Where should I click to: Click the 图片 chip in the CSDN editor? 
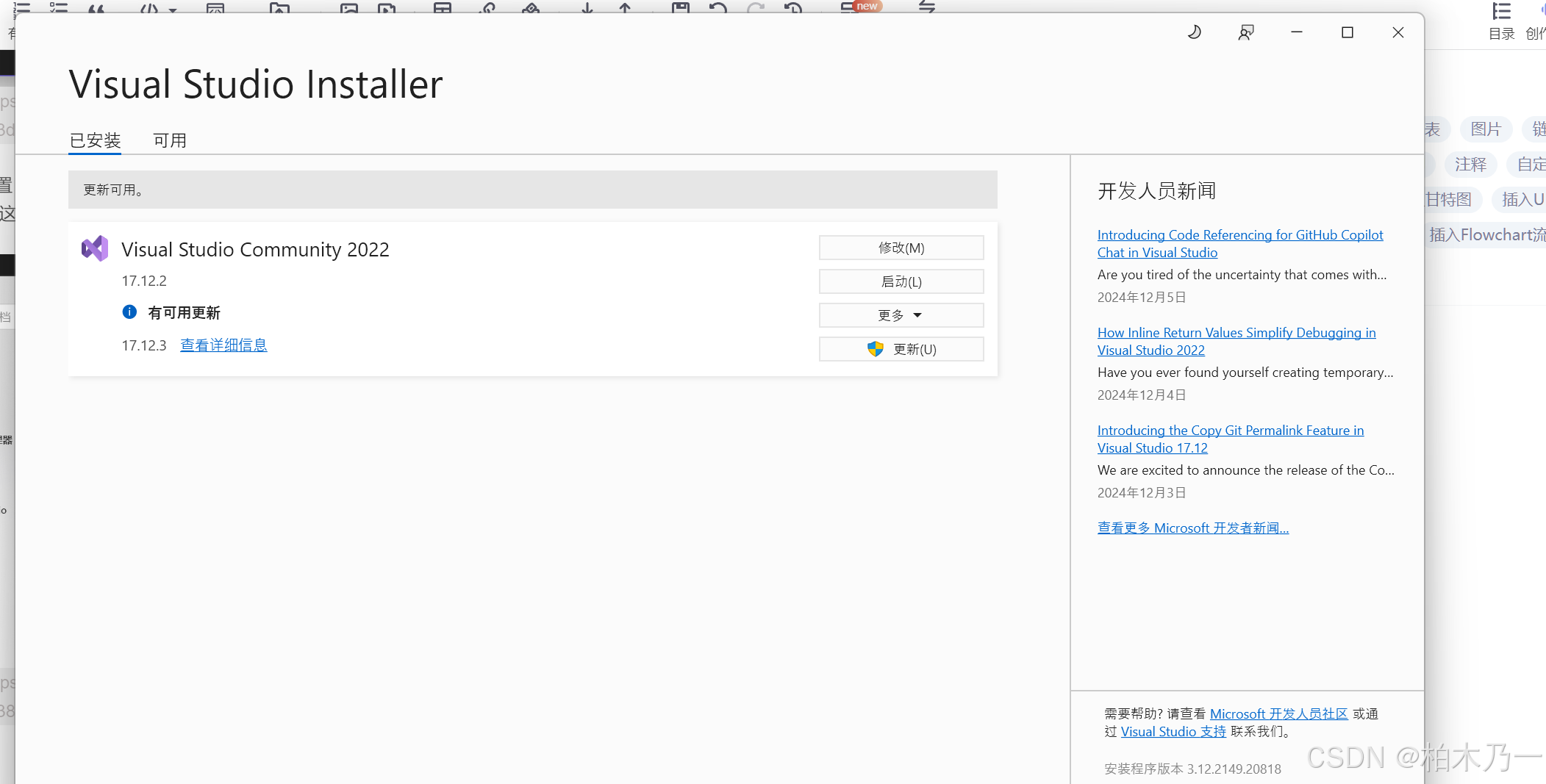(1486, 129)
